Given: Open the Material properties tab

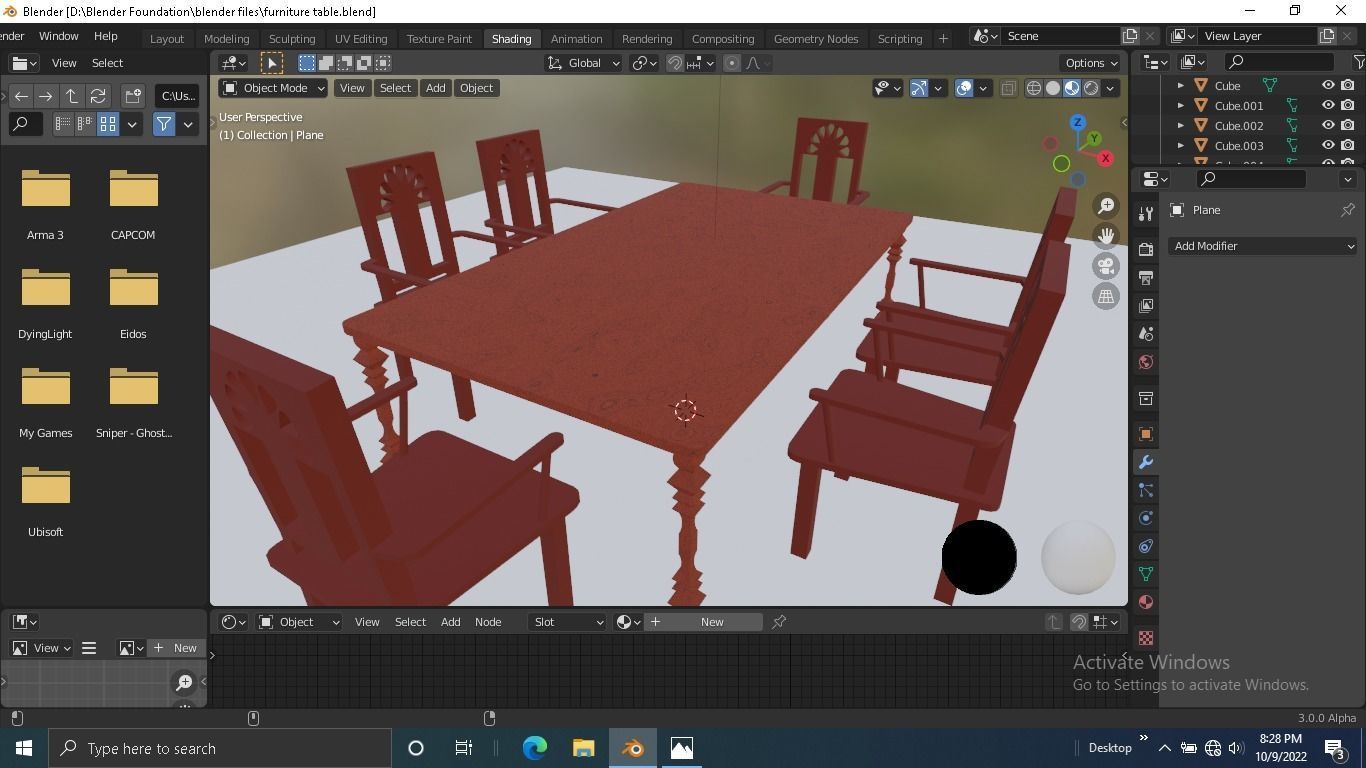Looking at the screenshot, I should coord(1146,602).
